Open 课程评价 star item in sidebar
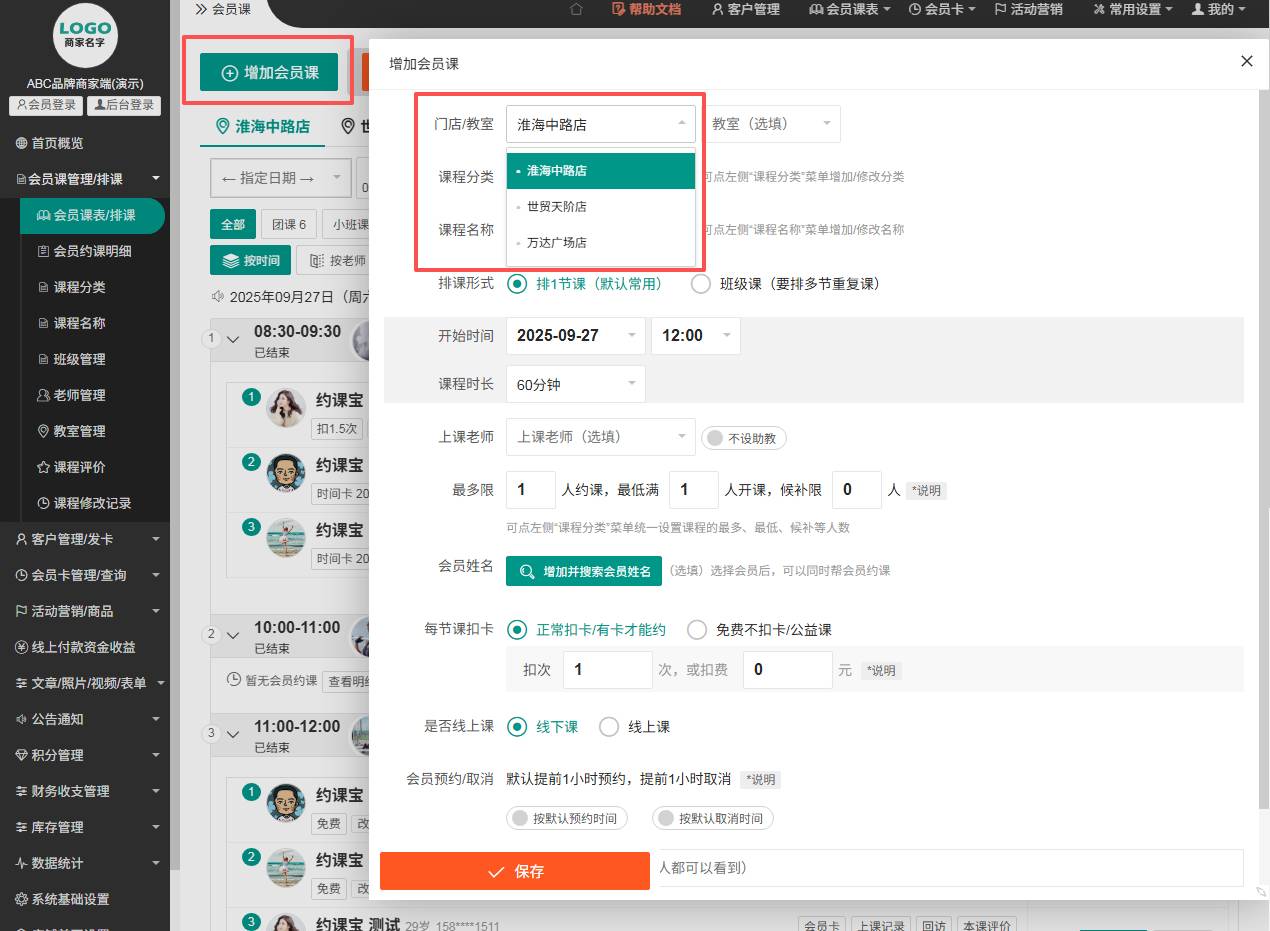Viewport: 1270px width, 931px height. [78, 467]
